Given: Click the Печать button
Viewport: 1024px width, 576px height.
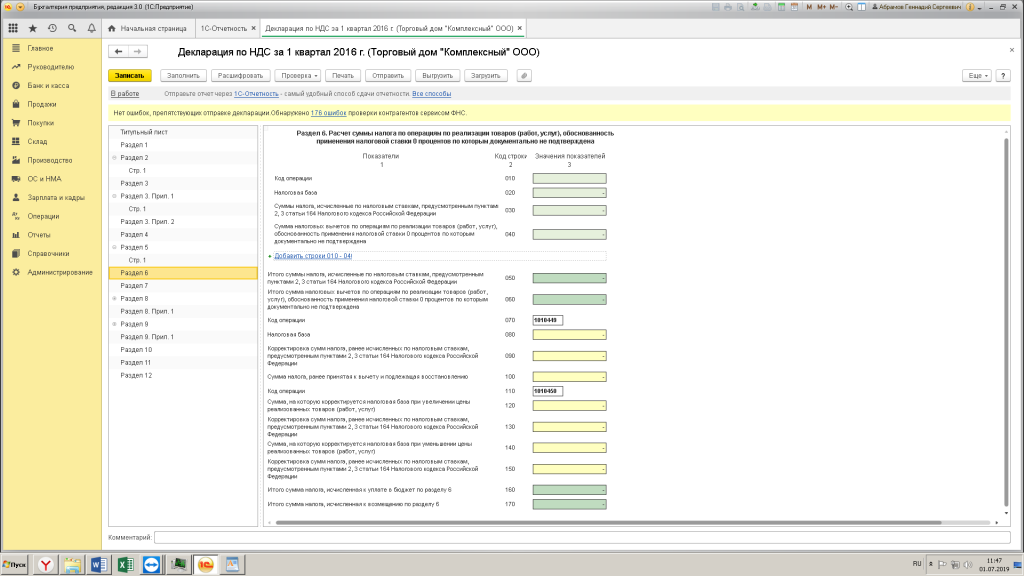Looking at the screenshot, I should tap(343, 76).
